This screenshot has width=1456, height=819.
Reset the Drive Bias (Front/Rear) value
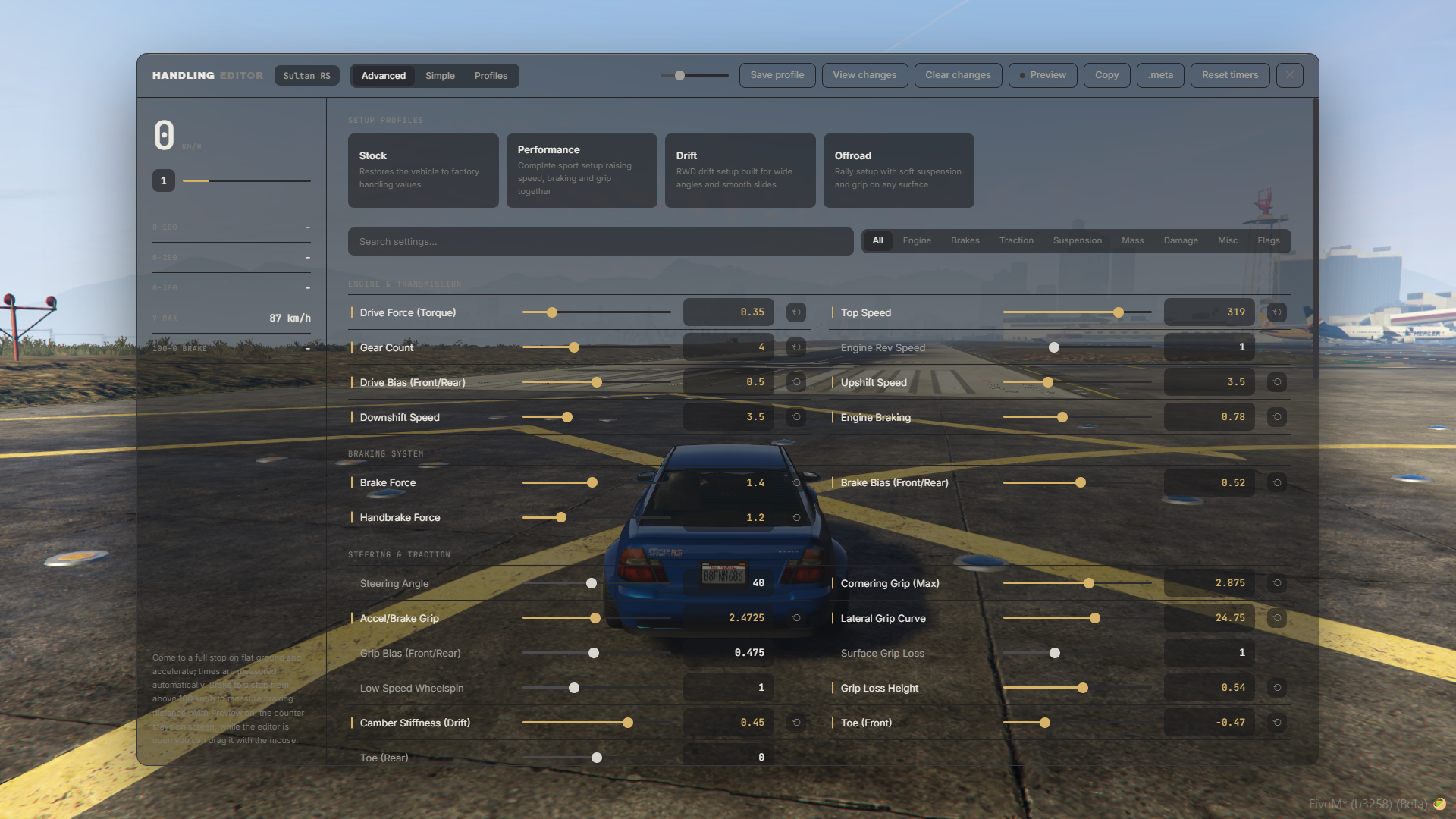click(796, 381)
